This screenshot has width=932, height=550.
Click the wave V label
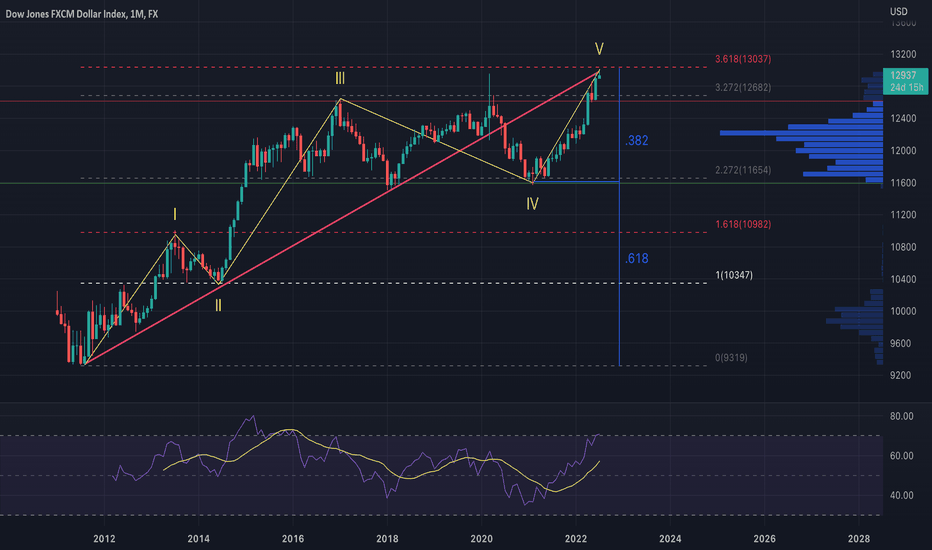[x=599, y=49]
